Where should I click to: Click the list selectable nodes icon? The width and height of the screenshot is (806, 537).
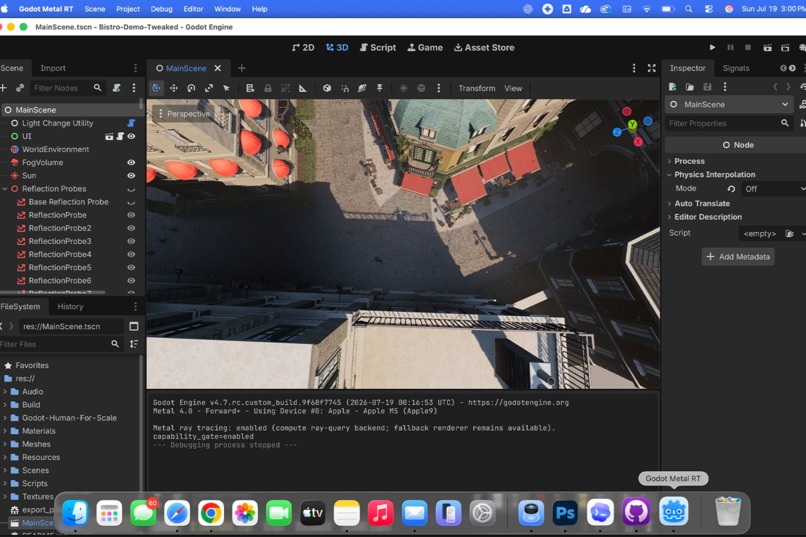(x=250, y=88)
